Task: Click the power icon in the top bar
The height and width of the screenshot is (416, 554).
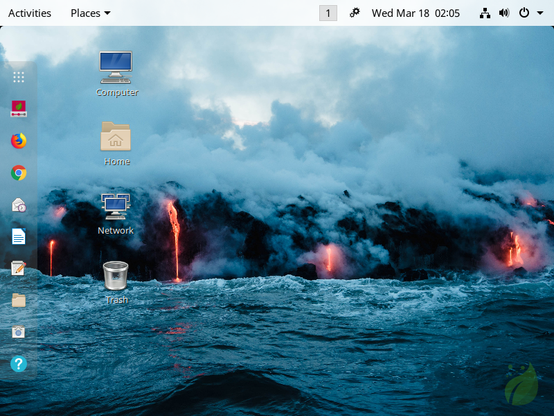Action: 524,13
